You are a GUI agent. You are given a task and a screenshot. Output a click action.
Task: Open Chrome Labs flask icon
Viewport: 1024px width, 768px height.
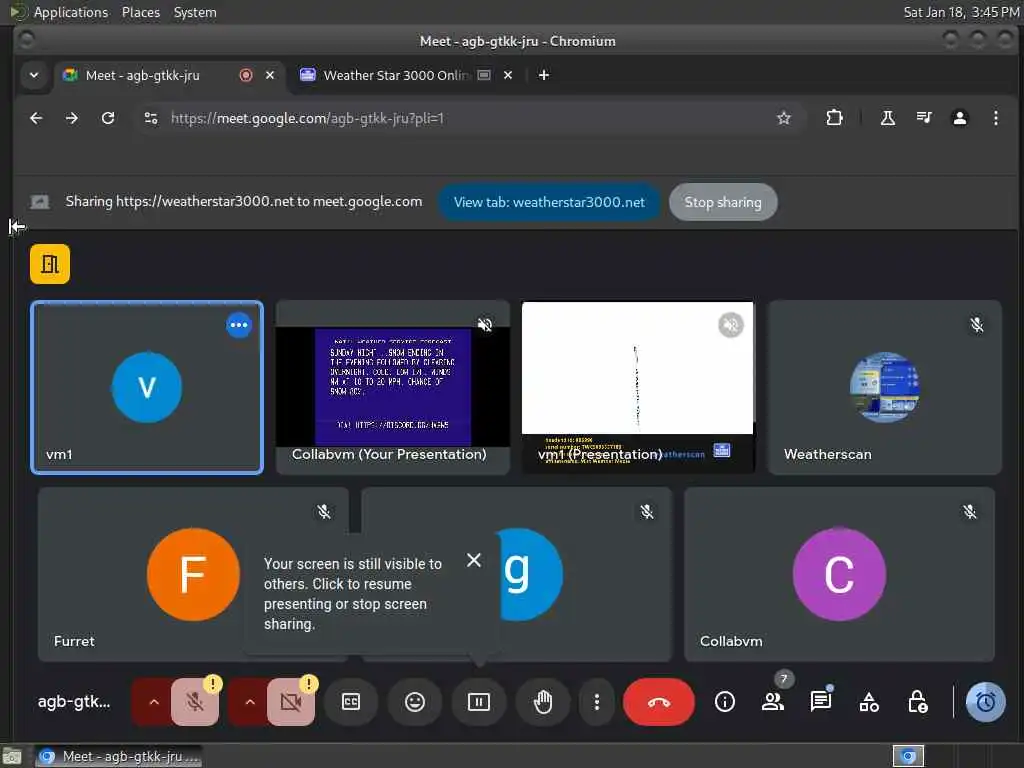pos(888,118)
